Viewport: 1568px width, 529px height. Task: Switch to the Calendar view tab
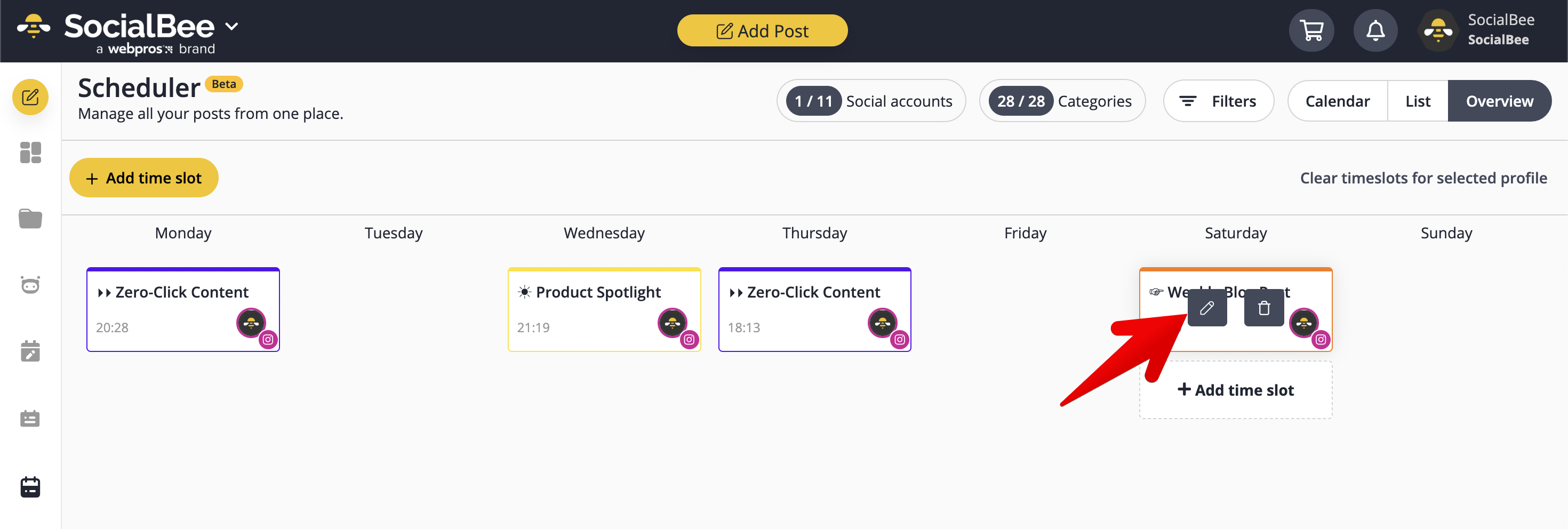(1337, 101)
